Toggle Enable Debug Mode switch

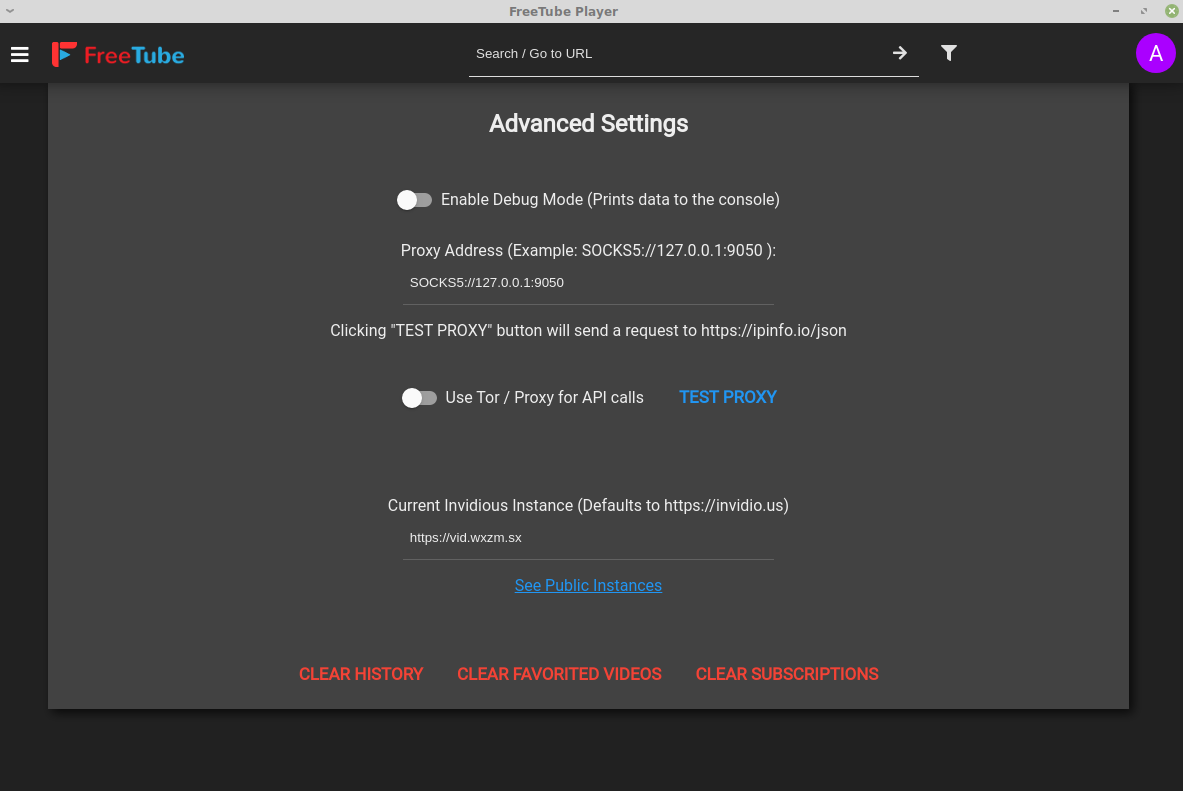(414, 200)
